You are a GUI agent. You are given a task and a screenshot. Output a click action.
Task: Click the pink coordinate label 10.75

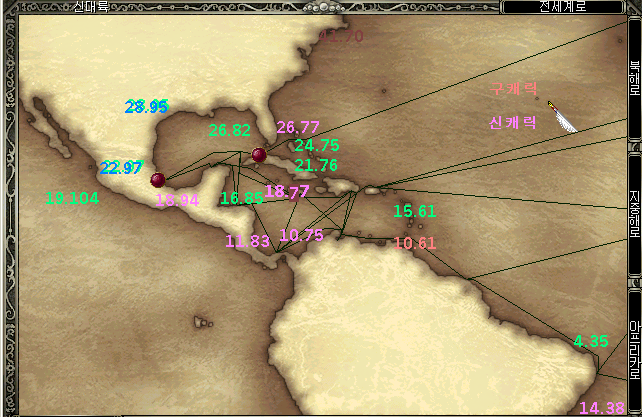click(301, 235)
